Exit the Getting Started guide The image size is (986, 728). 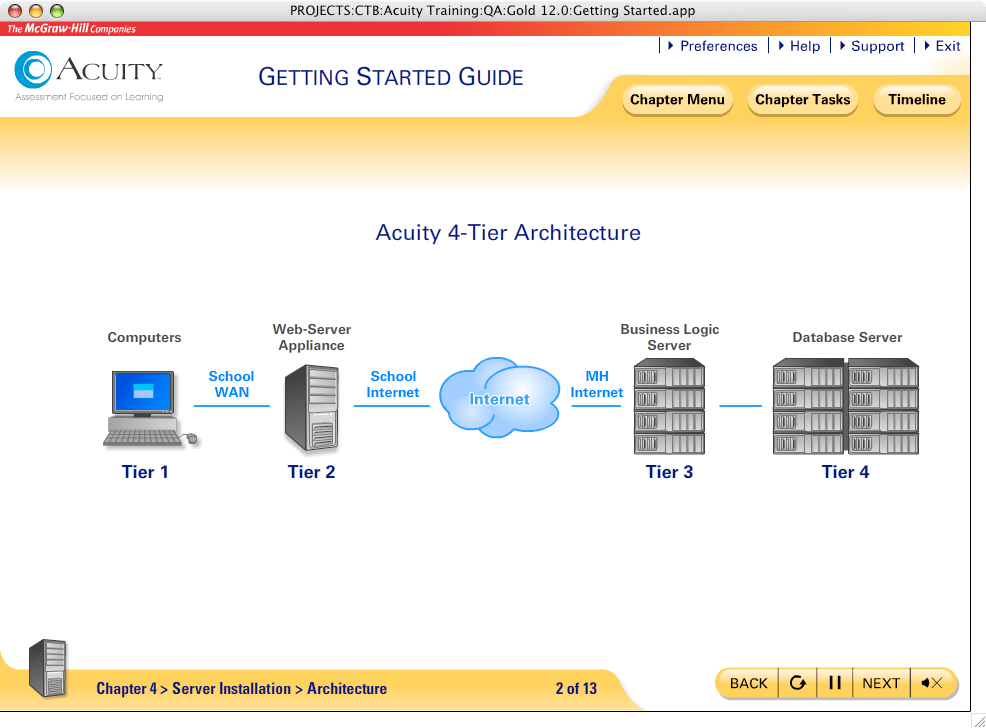point(941,46)
